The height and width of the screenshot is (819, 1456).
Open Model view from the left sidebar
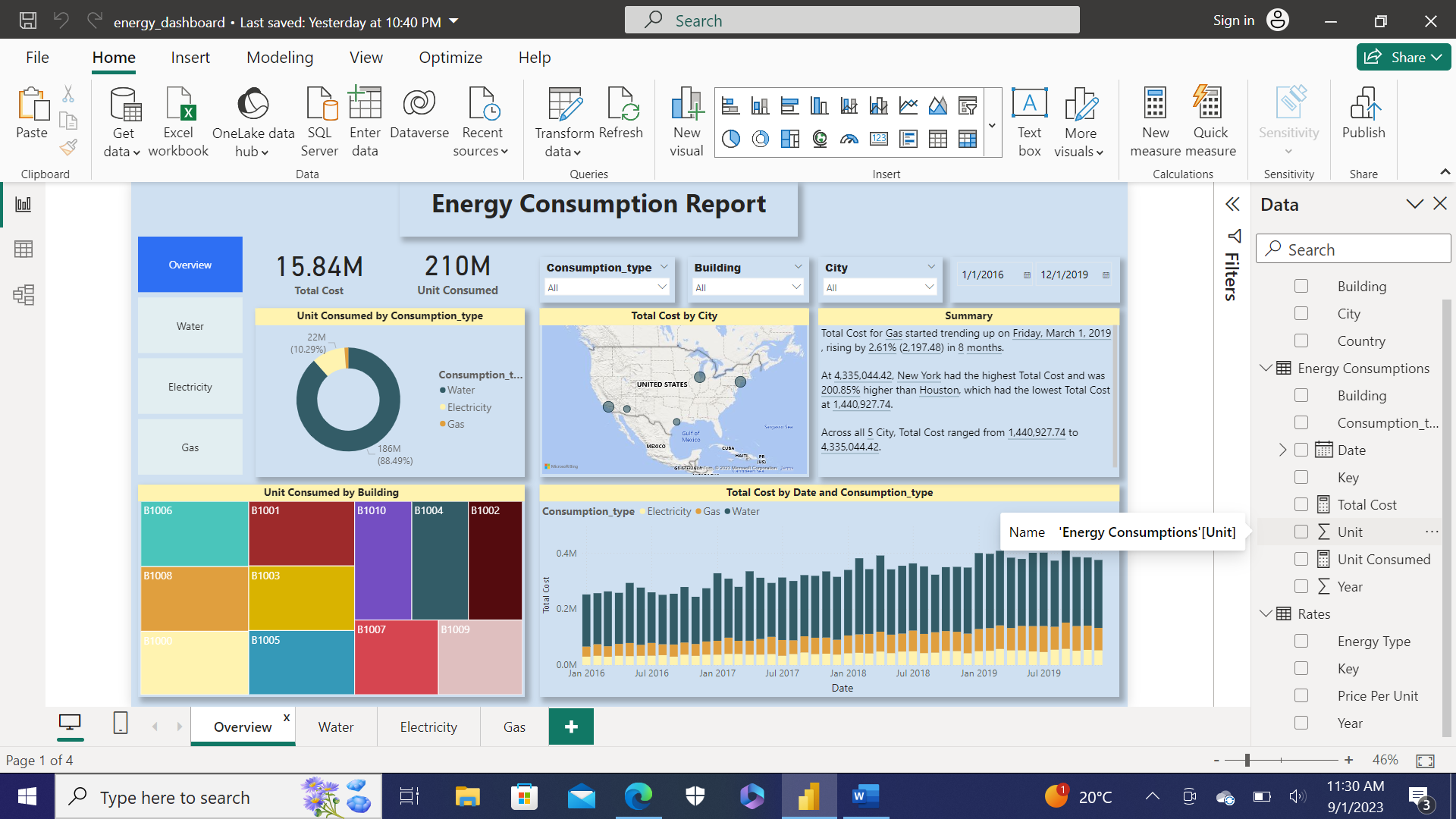click(24, 295)
